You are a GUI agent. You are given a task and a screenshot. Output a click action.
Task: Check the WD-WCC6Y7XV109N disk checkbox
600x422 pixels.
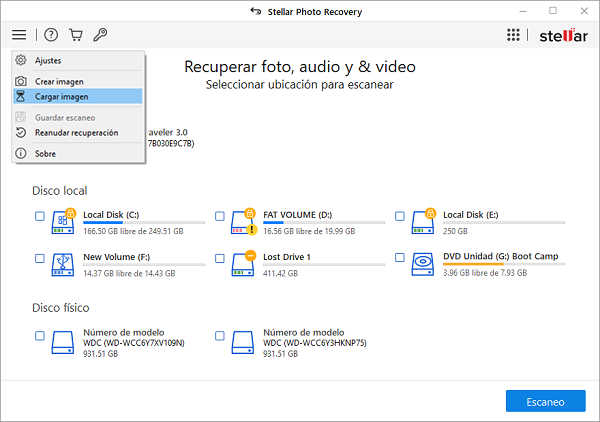[40, 336]
